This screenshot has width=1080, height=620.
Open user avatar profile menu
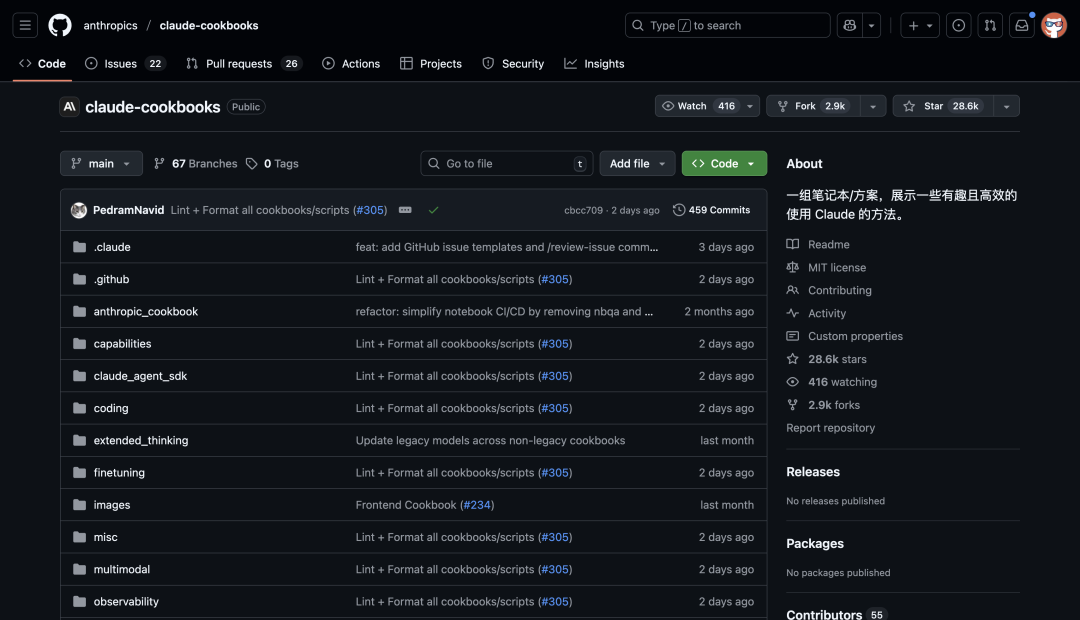pos(1054,25)
